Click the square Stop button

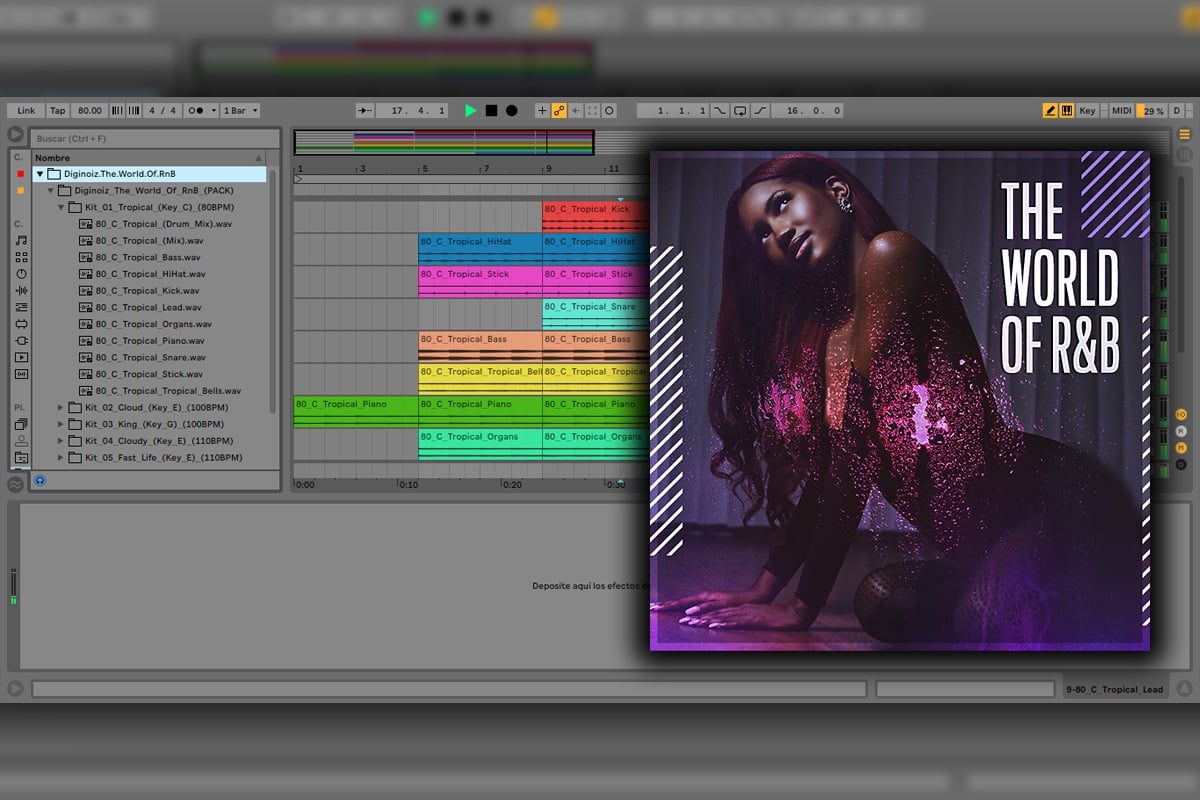(x=491, y=111)
